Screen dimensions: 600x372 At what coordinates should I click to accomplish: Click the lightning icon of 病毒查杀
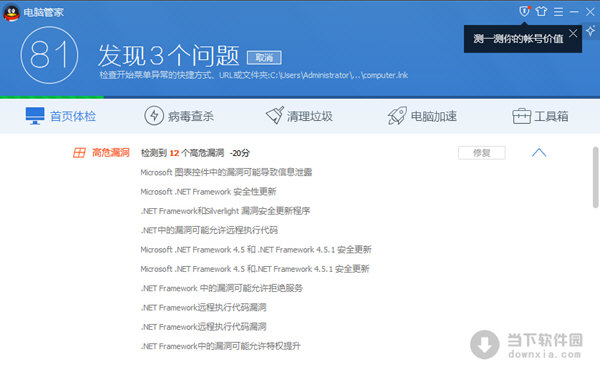(x=154, y=116)
